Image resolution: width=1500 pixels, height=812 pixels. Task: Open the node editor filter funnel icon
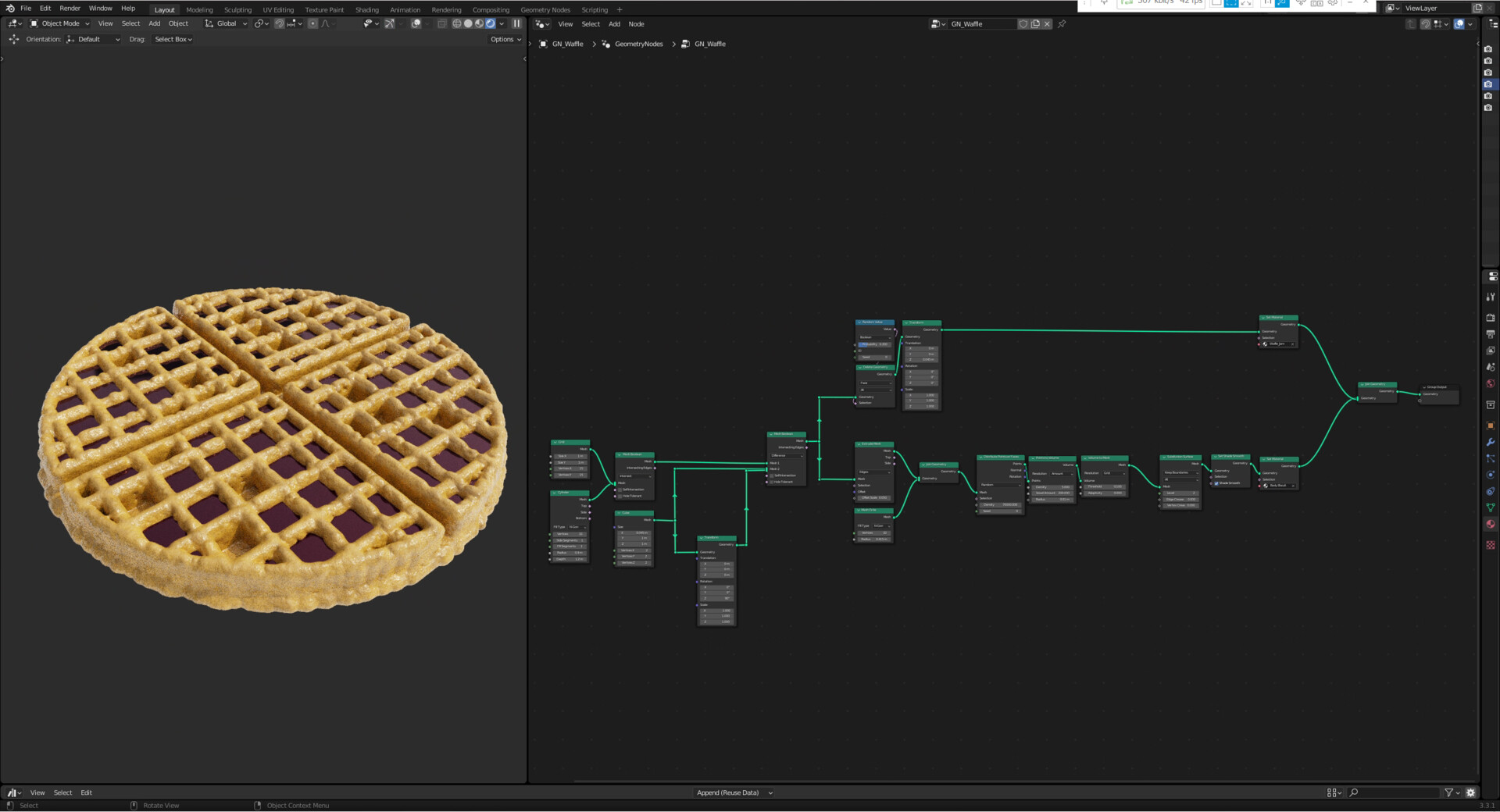(x=1448, y=792)
